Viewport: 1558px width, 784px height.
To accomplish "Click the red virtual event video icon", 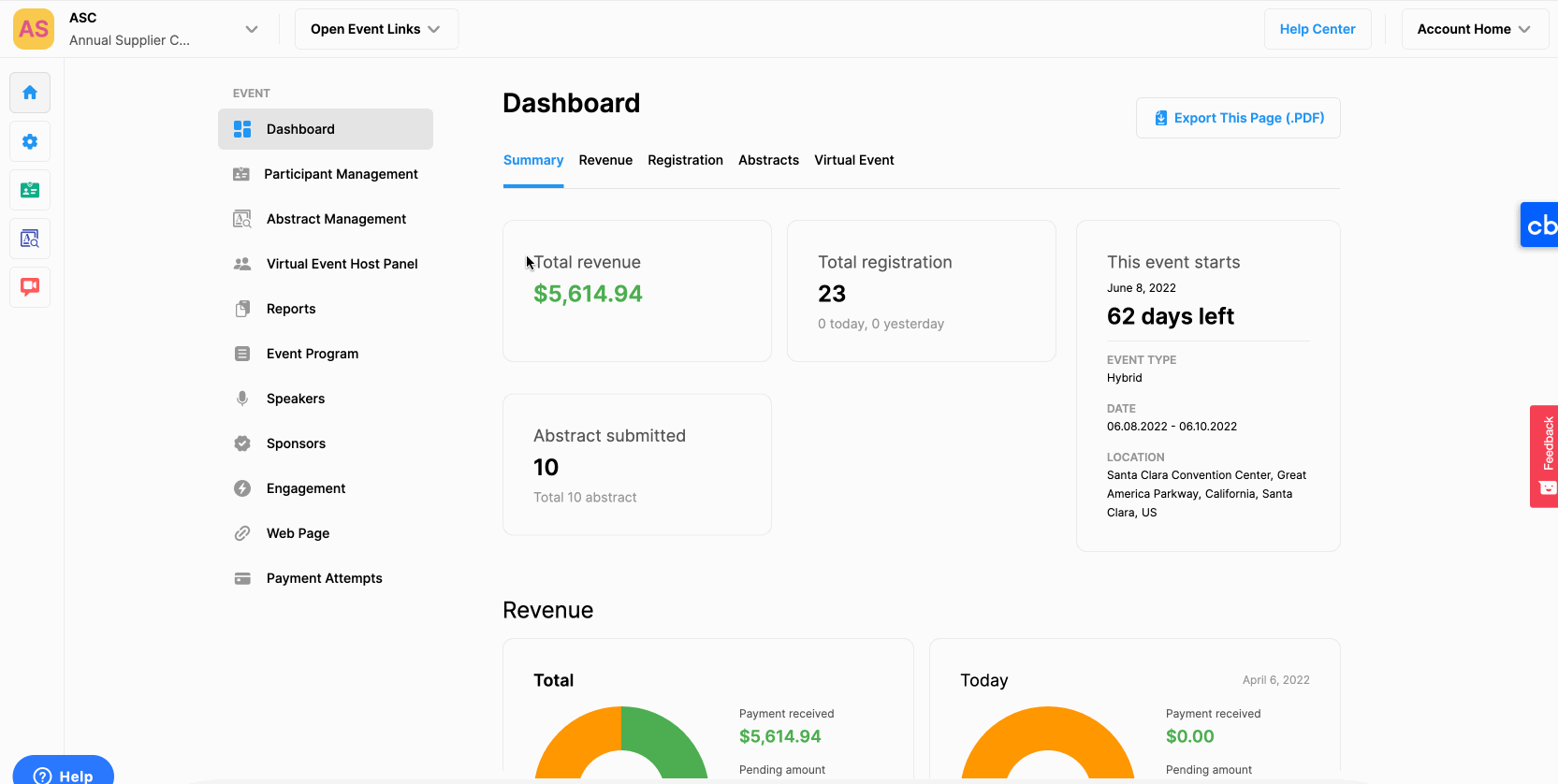I will pyautogui.click(x=30, y=286).
